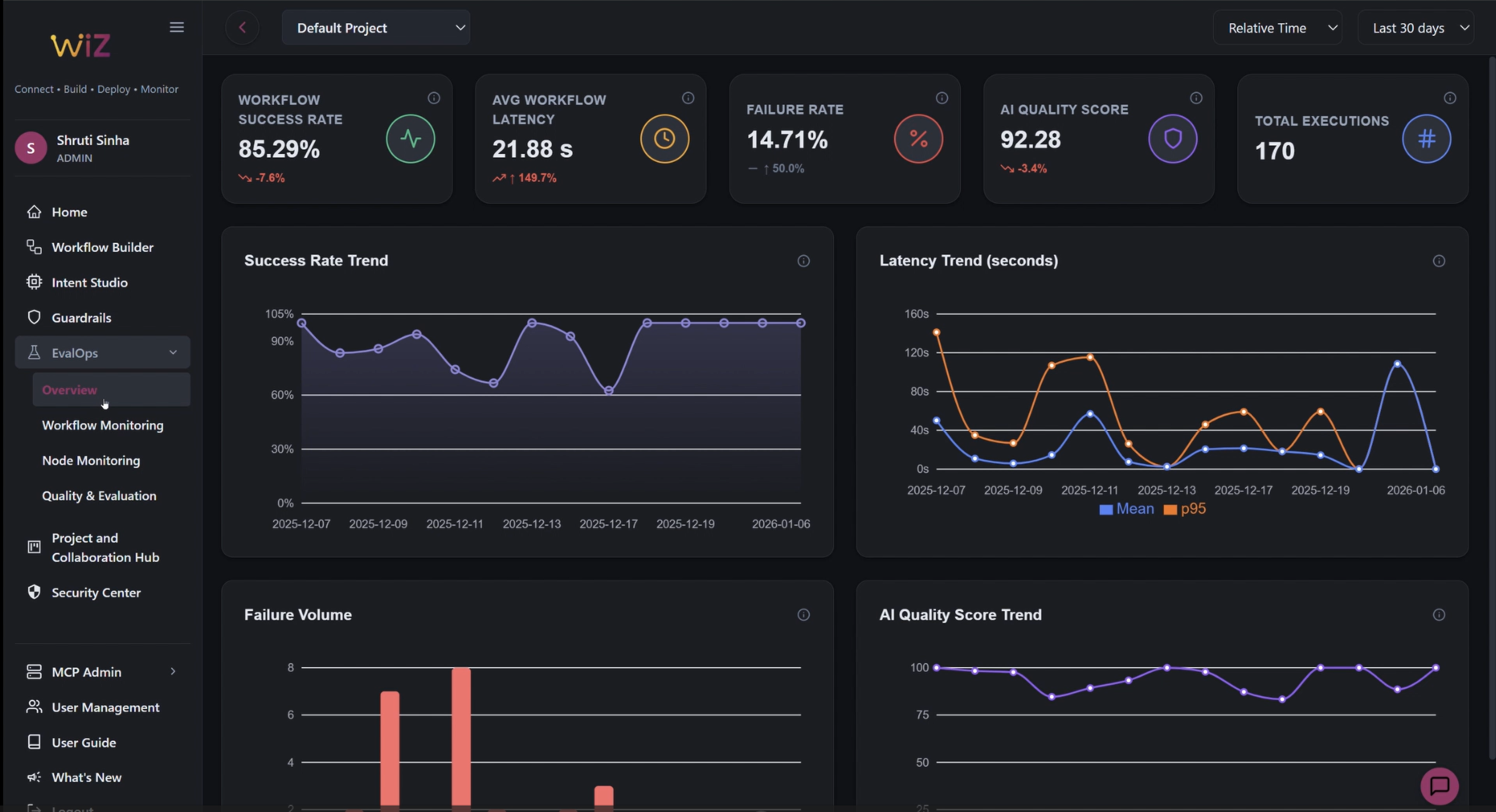Select the Workflow Builder tool
The image size is (1496, 812).
coord(102,246)
